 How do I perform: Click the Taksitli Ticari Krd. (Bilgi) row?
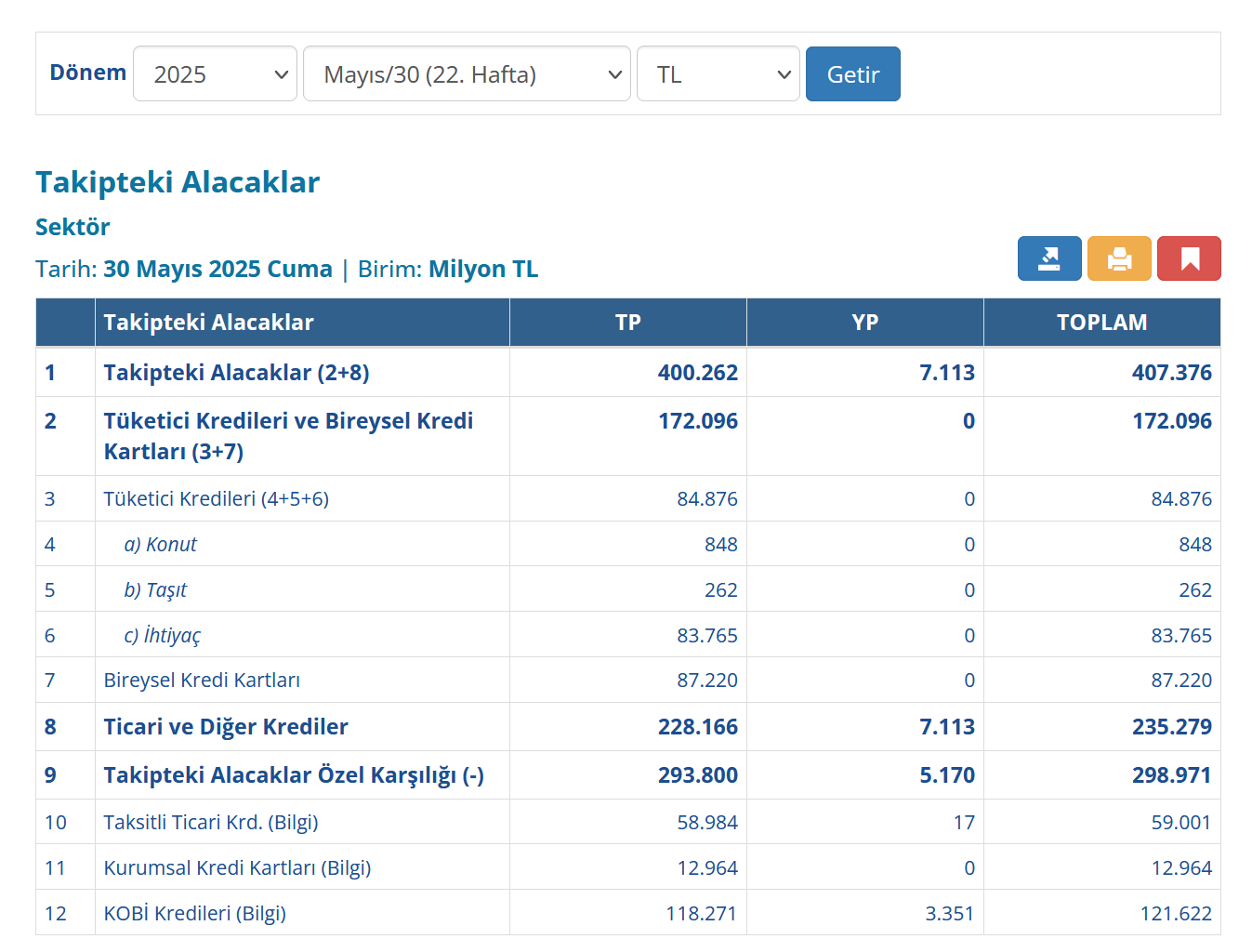tap(628, 823)
